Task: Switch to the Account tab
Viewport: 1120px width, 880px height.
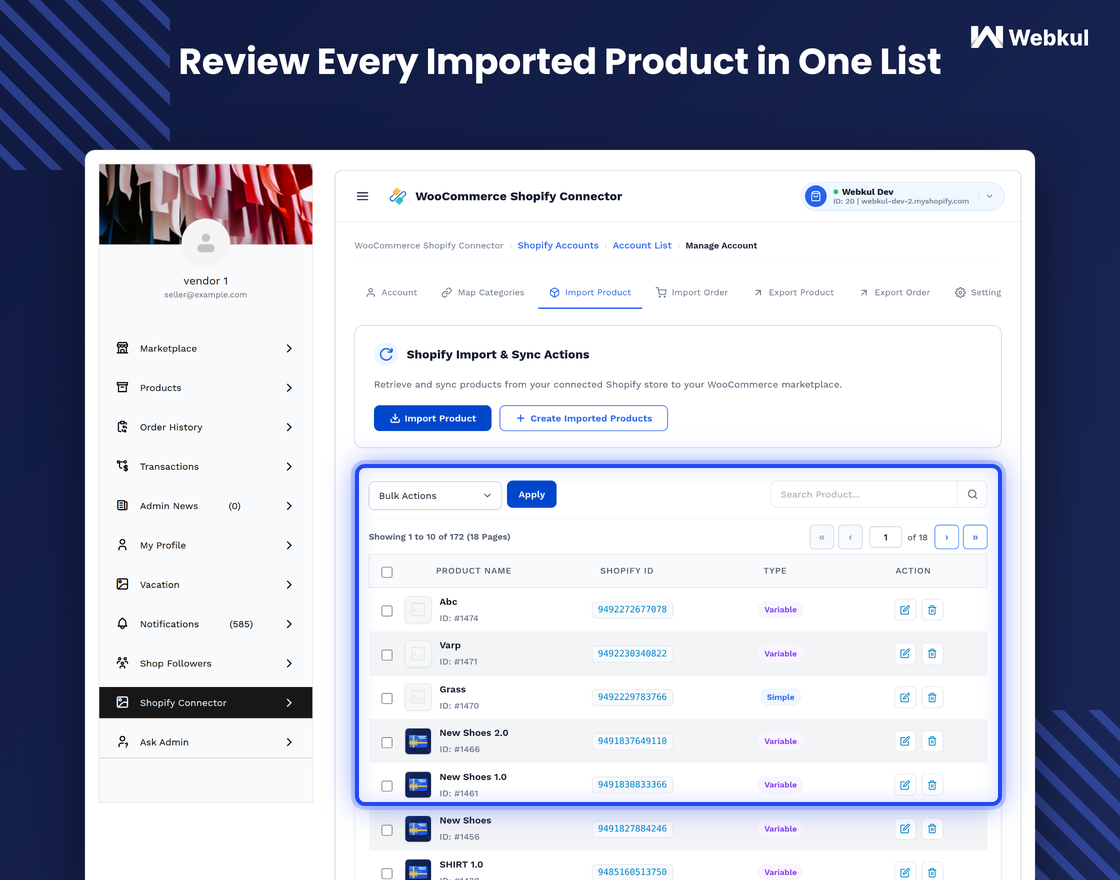Action: [391, 292]
